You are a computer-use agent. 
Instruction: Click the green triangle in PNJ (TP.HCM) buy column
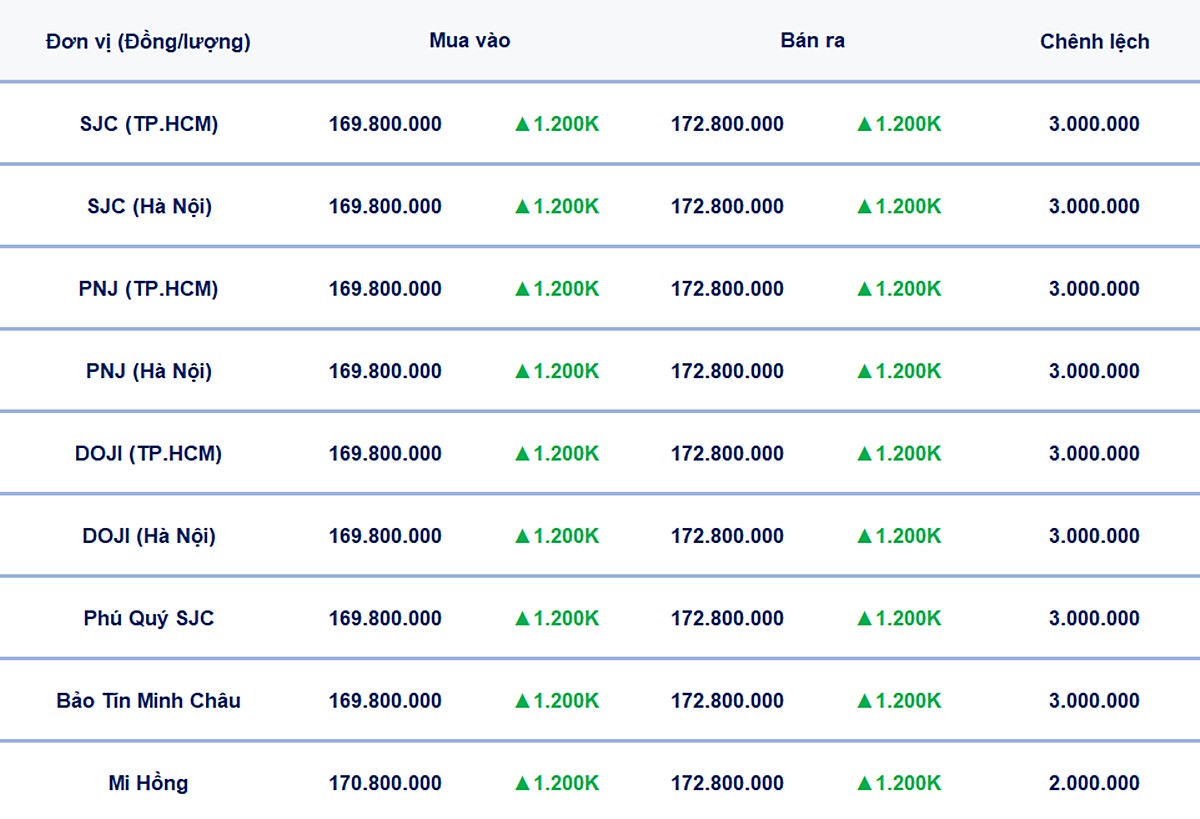click(521, 289)
